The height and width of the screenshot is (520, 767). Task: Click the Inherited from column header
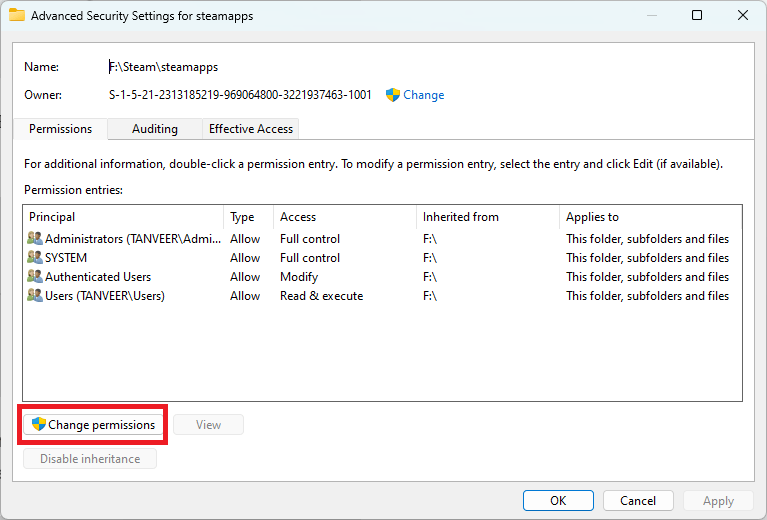[488, 217]
